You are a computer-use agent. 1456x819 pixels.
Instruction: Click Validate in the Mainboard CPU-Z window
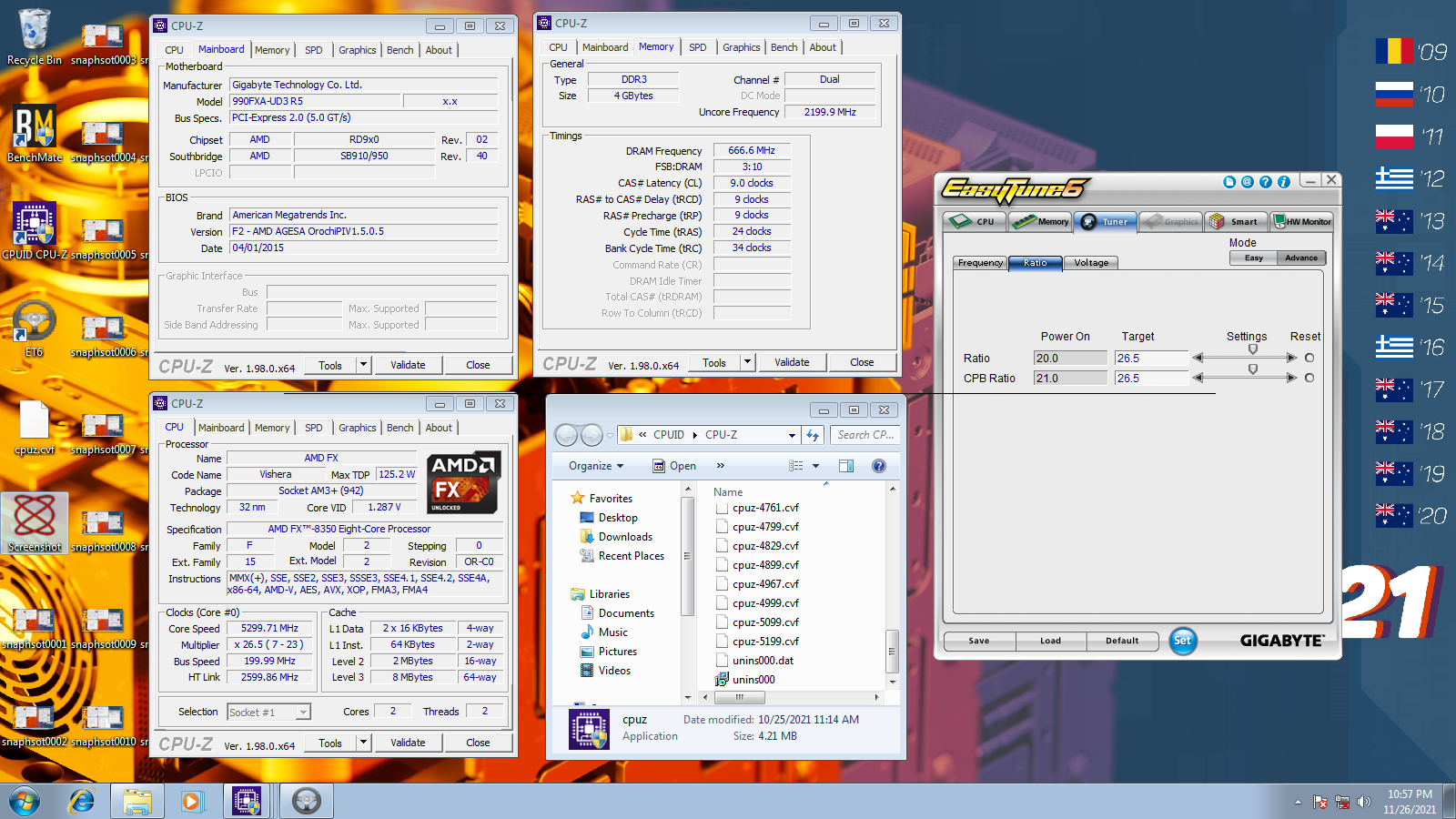[408, 365]
